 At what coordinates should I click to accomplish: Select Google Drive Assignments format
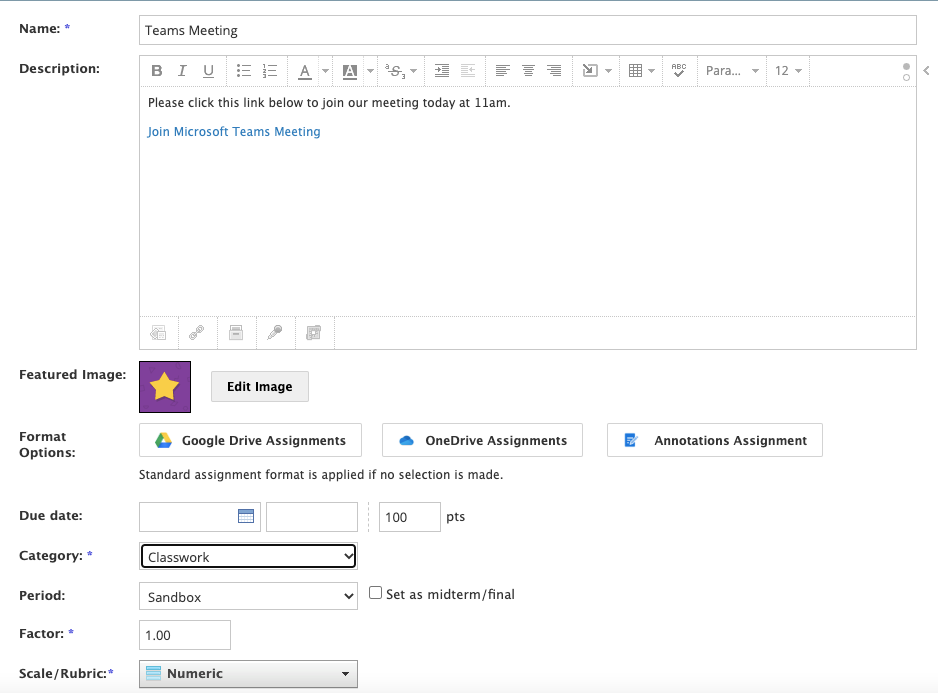(x=250, y=440)
